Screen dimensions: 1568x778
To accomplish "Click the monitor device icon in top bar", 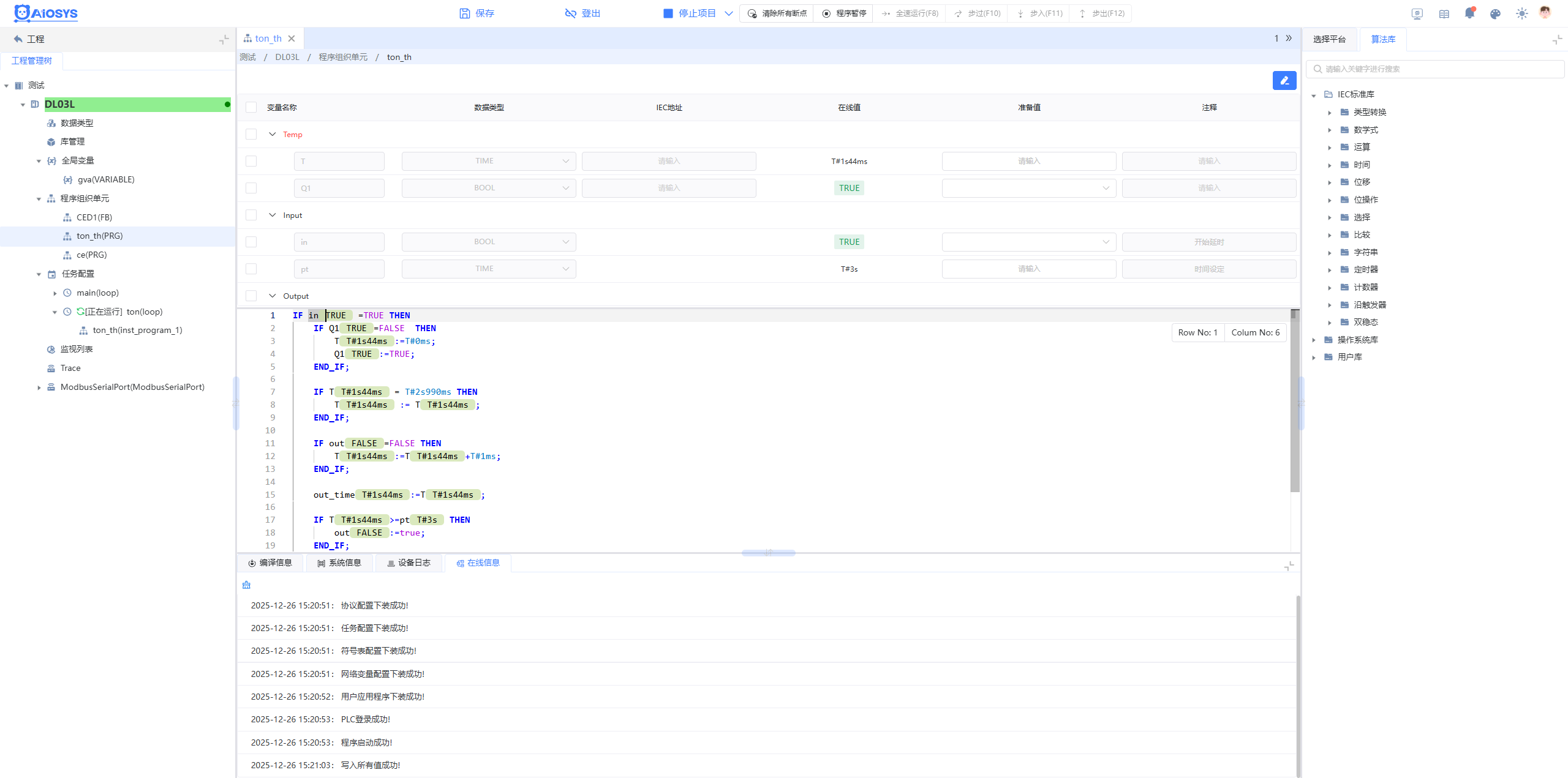I will 1417,13.
